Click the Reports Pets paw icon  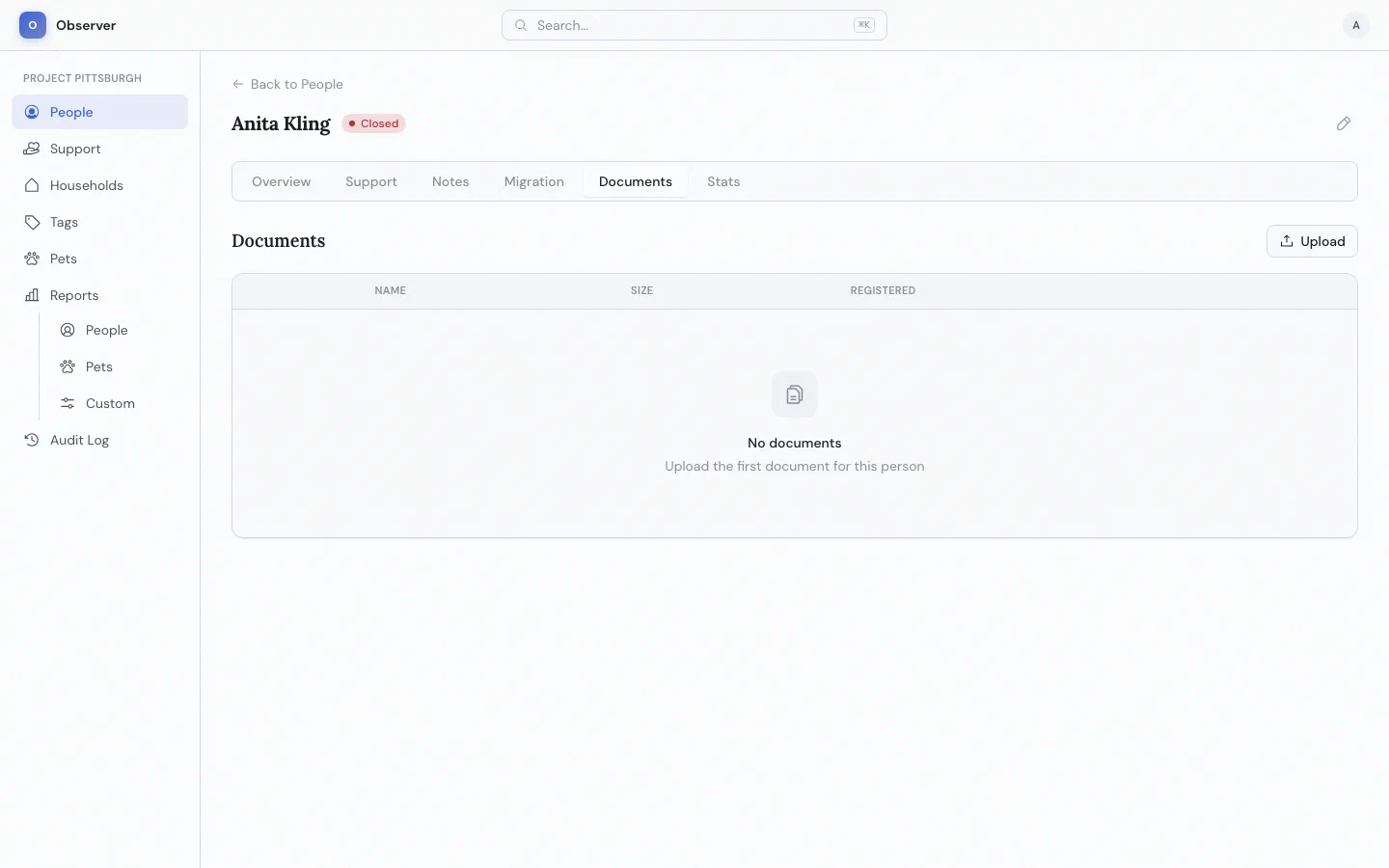pyautogui.click(x=68, y=366)
